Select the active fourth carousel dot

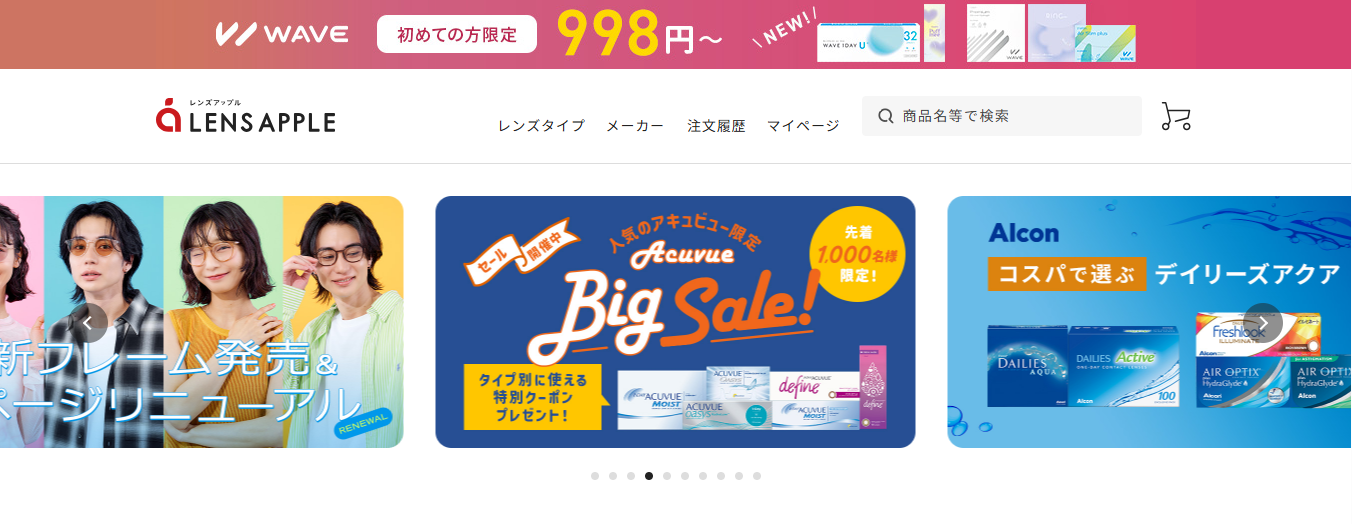point(649,476)
